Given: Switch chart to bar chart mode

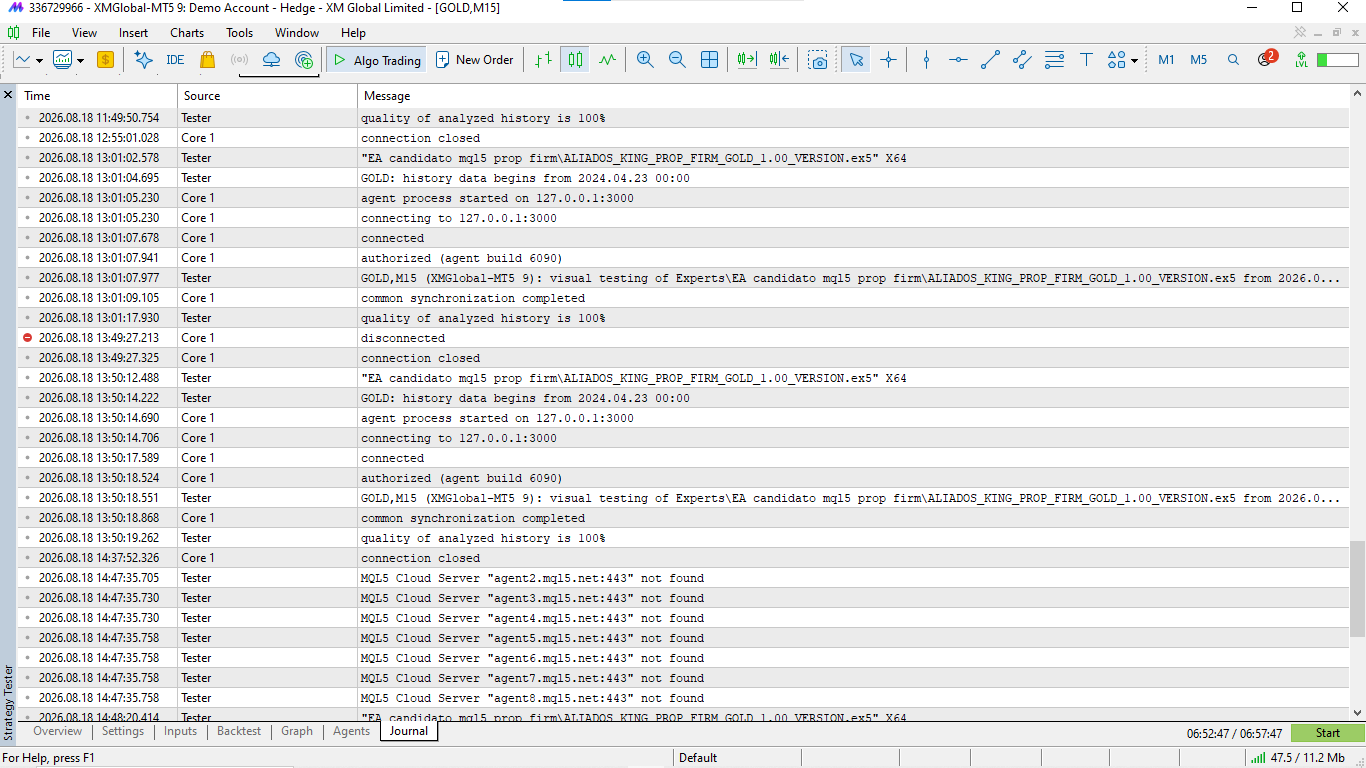Looking at the screenshot, I should click(x=543, y=60).
